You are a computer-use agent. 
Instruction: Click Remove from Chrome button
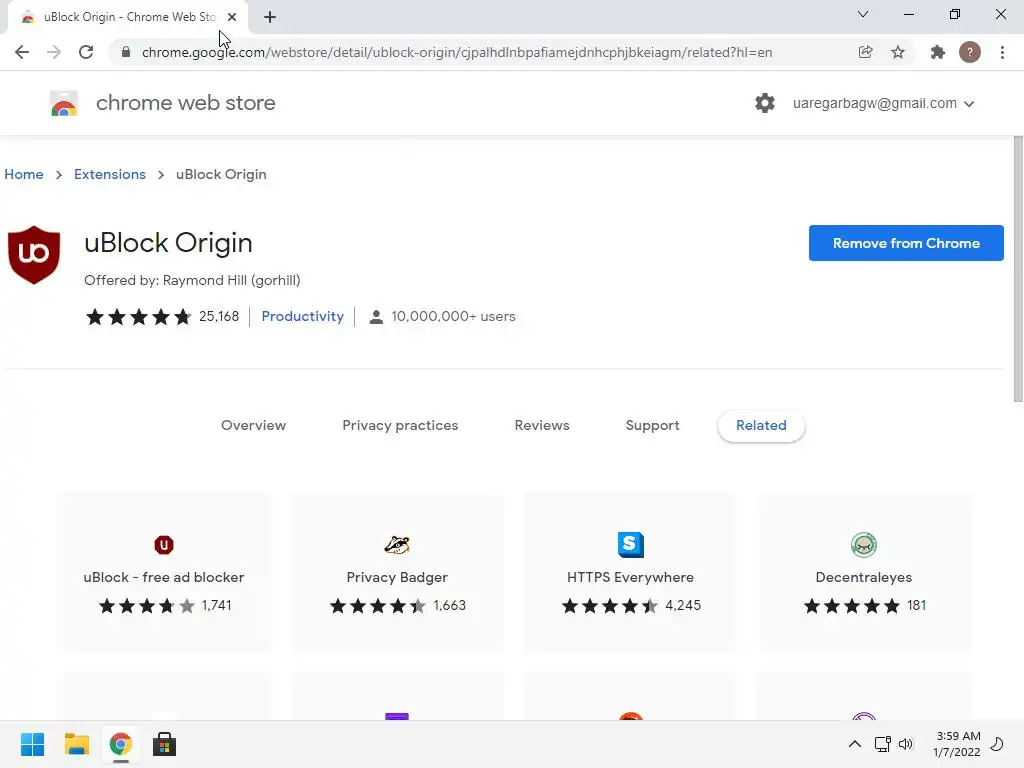point(906,243)
